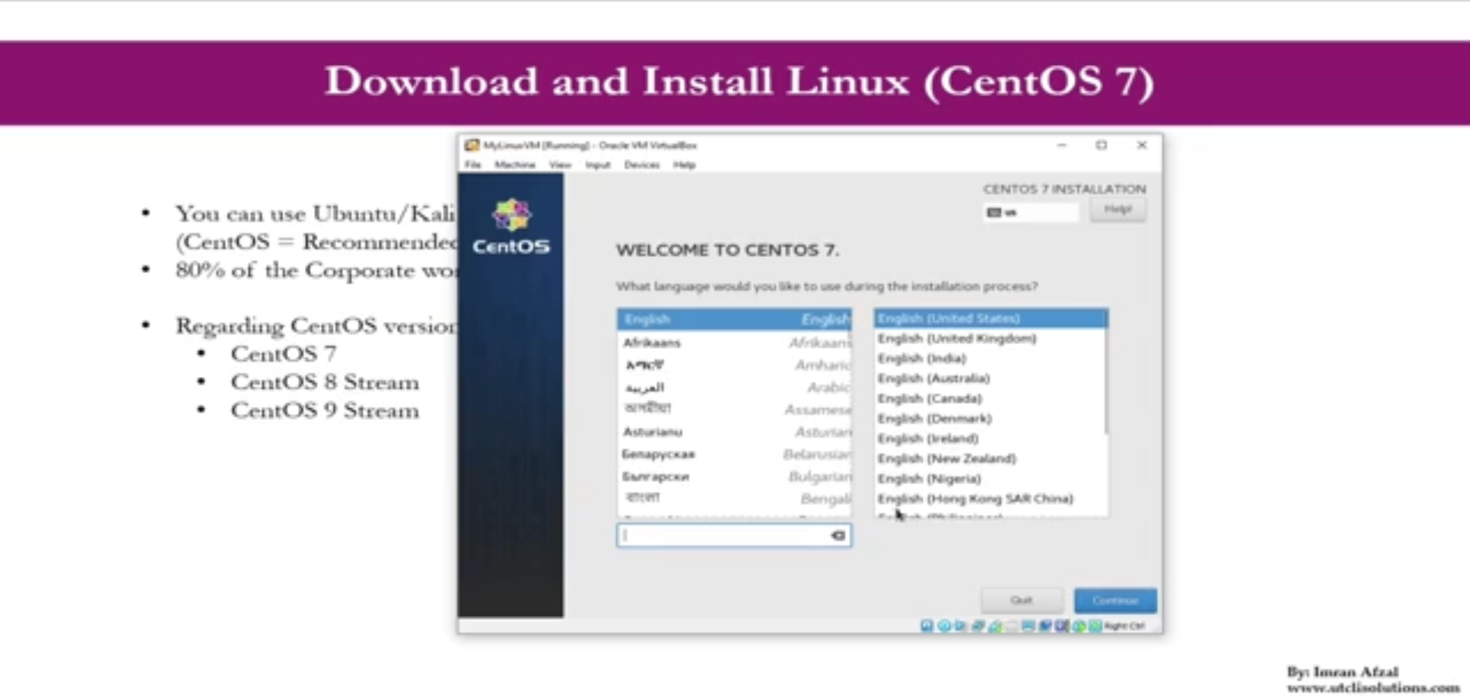
Task: Click the optical disc status bar icon
Action: pos(944,626)
